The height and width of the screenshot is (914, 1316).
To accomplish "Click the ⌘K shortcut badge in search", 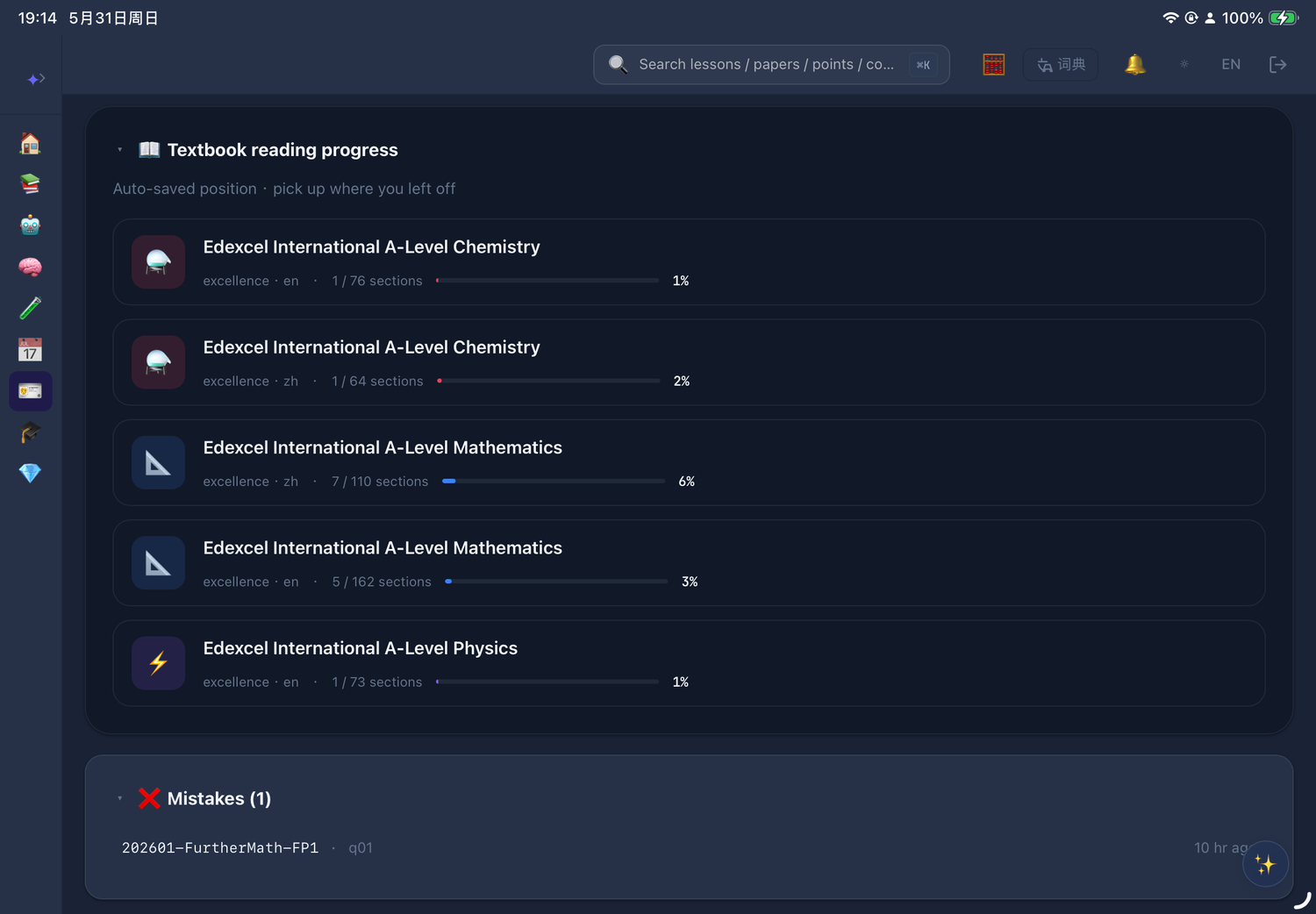I will [x=923, y=65].
